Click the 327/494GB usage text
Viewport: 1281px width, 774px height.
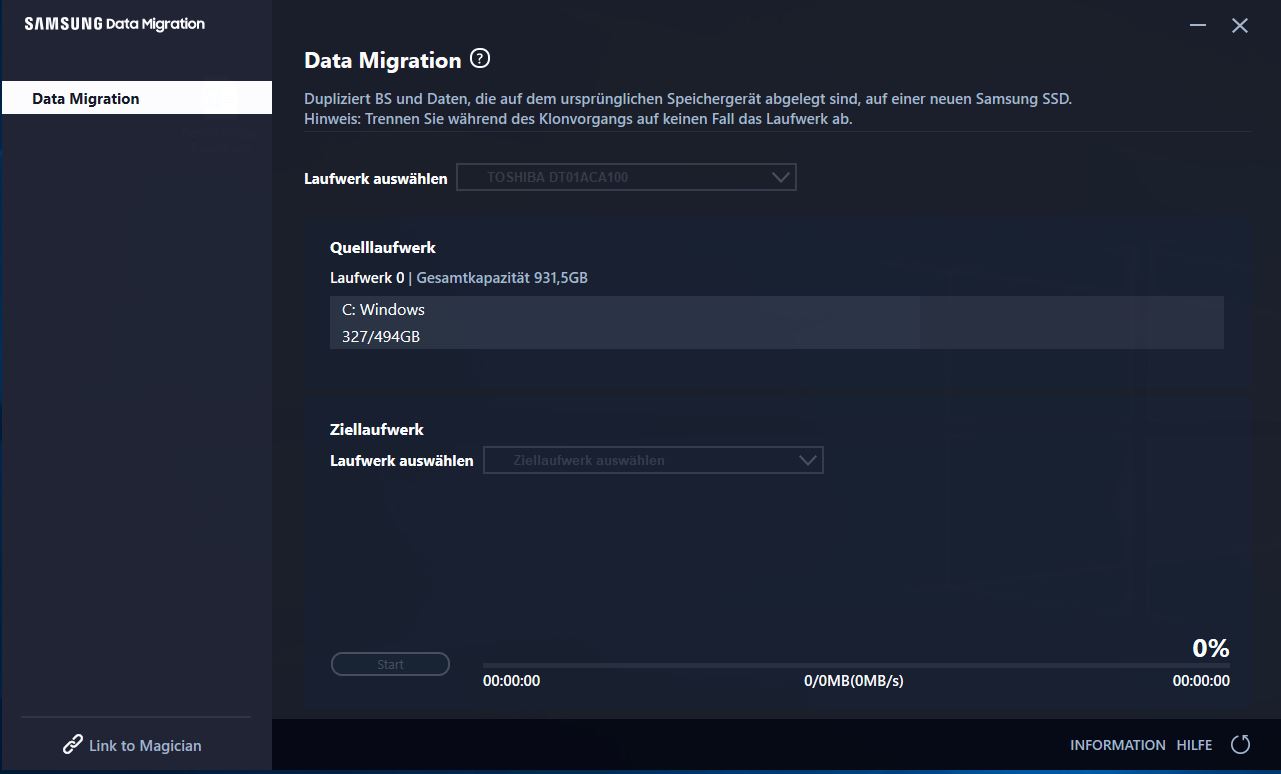point(381,337)
